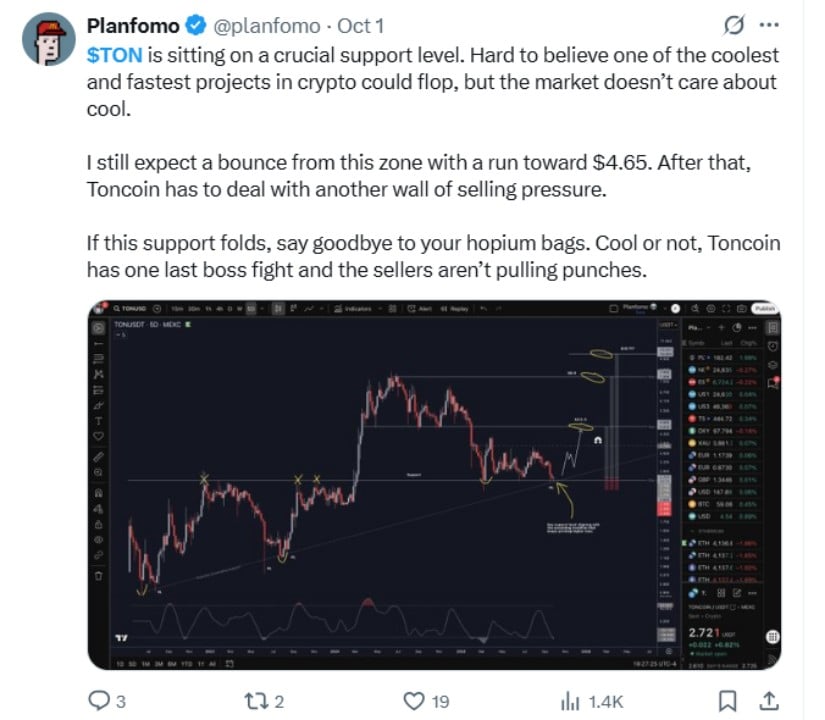Bookmark this tweet
The height and width of the screenshot is (720, 825).
point(729,701)
